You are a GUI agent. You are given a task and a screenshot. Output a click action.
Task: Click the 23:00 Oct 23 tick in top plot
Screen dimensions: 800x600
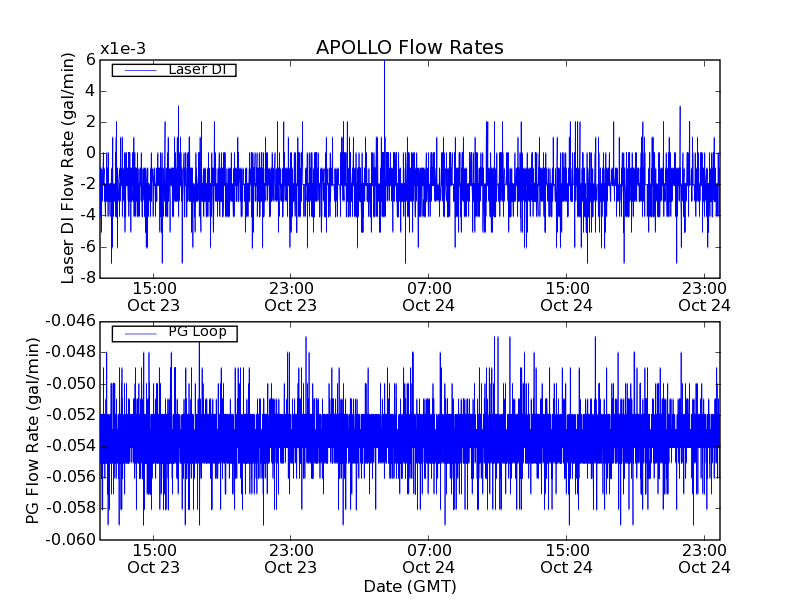[290, 296]
